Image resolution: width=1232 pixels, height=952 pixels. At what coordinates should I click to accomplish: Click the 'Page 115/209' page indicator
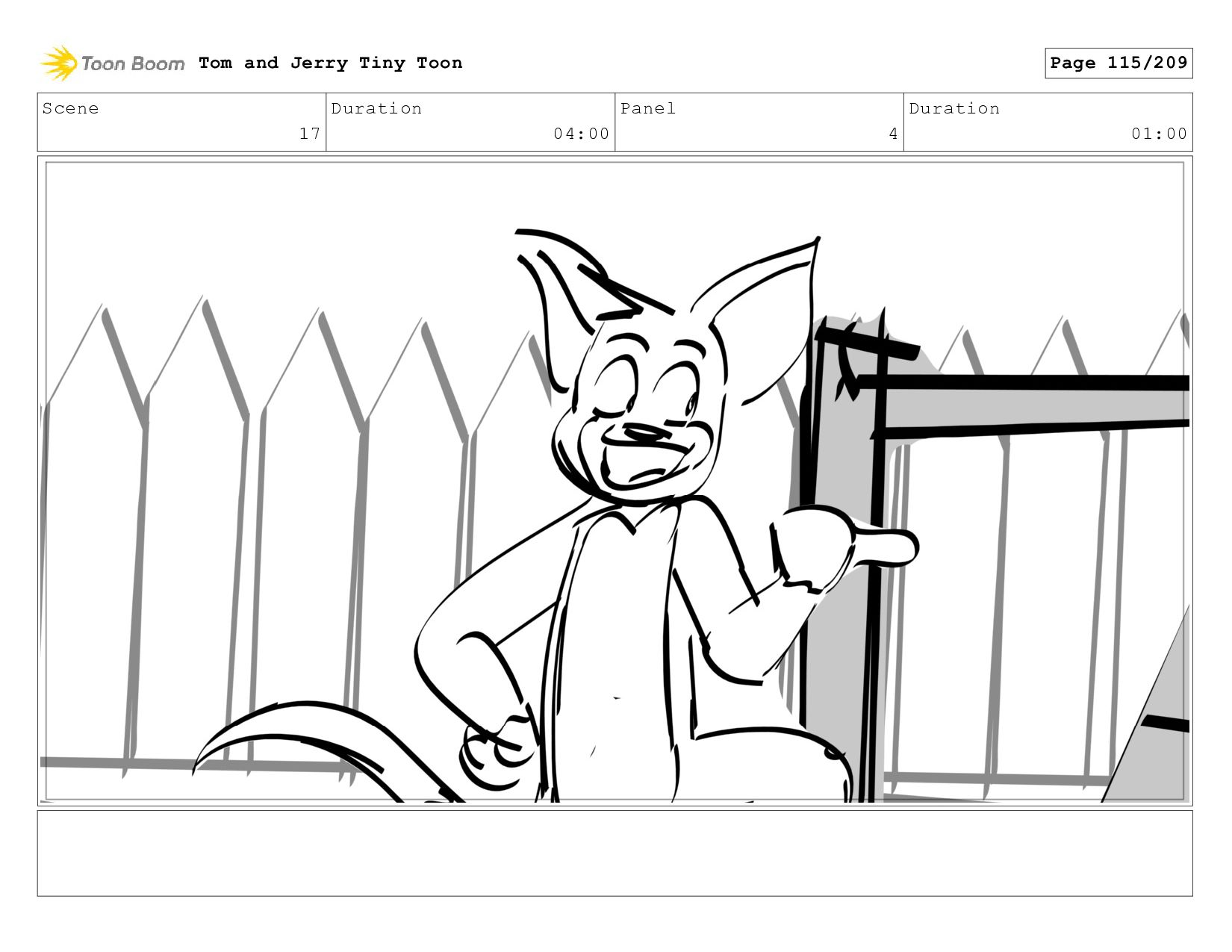point(1119,63)
